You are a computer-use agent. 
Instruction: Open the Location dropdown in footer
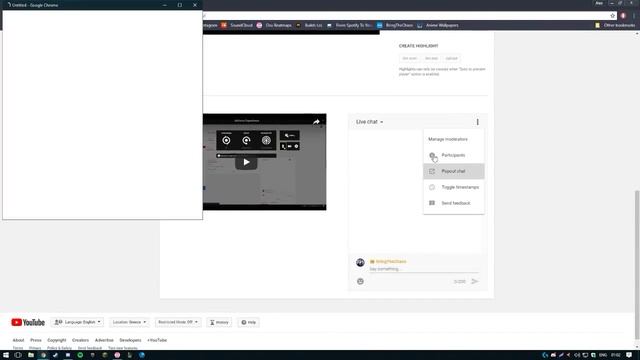pos(129,322)
